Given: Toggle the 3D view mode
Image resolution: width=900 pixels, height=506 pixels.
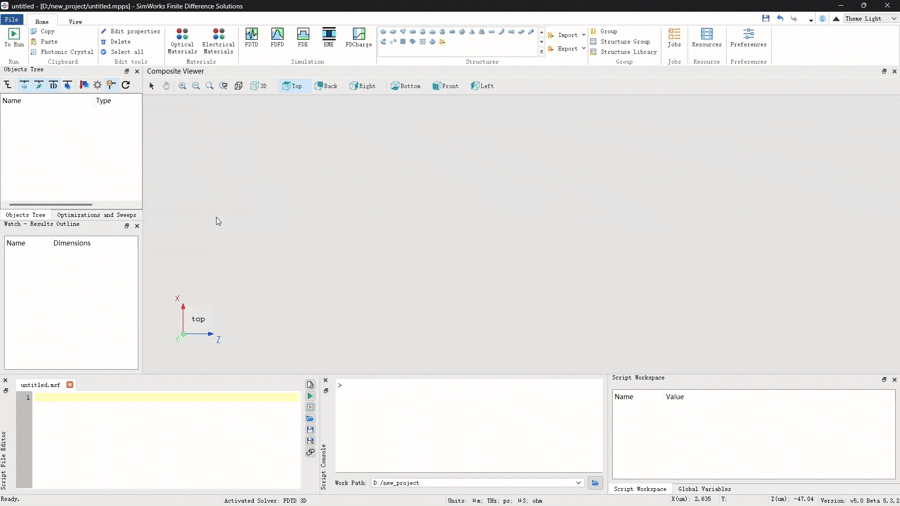Looking at the screenshot, I should tap(259, 86).
